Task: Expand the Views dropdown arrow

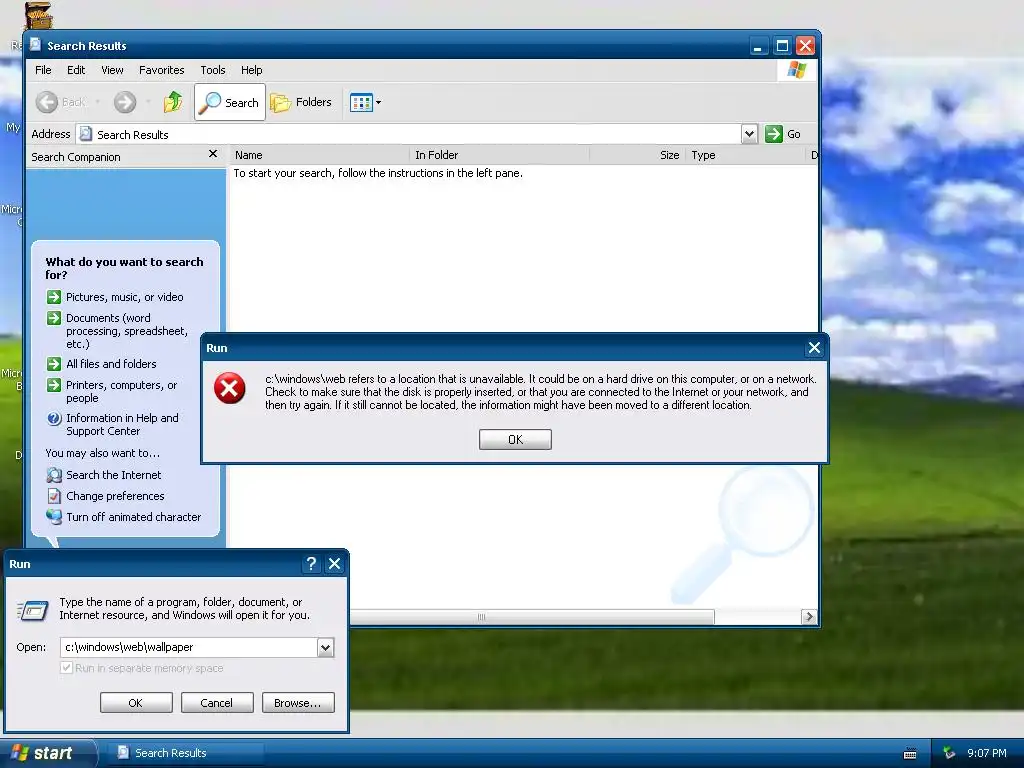Action: pyautogui.click(x=378, y=103)
